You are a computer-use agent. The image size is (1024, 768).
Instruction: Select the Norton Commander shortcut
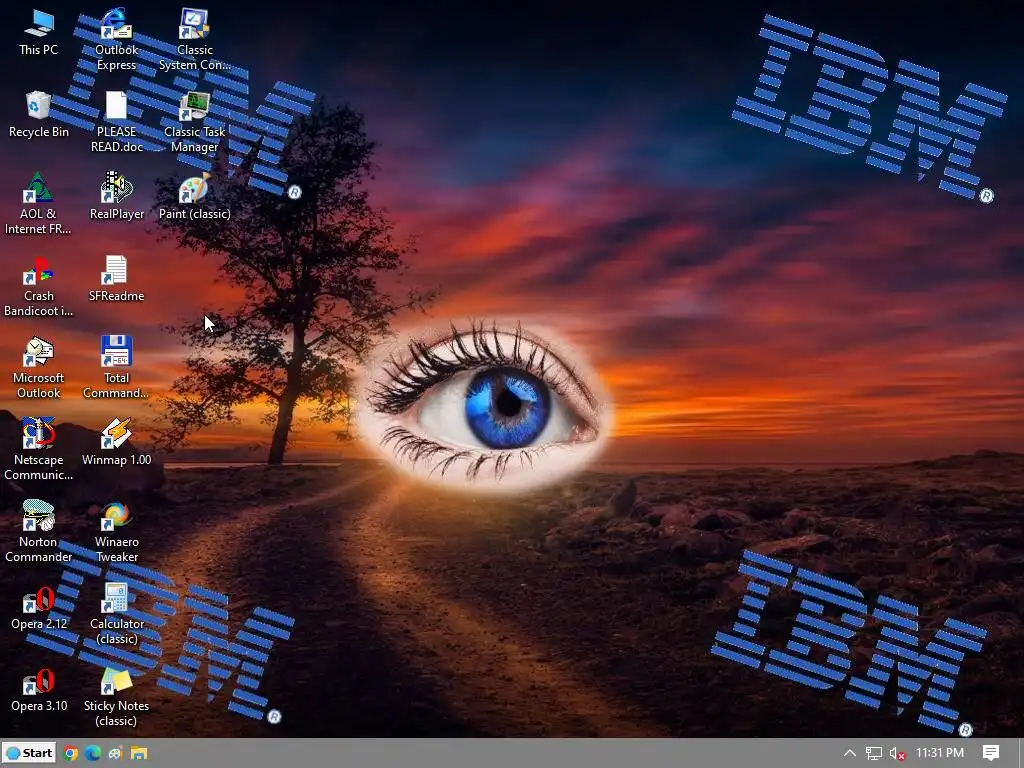39,532
